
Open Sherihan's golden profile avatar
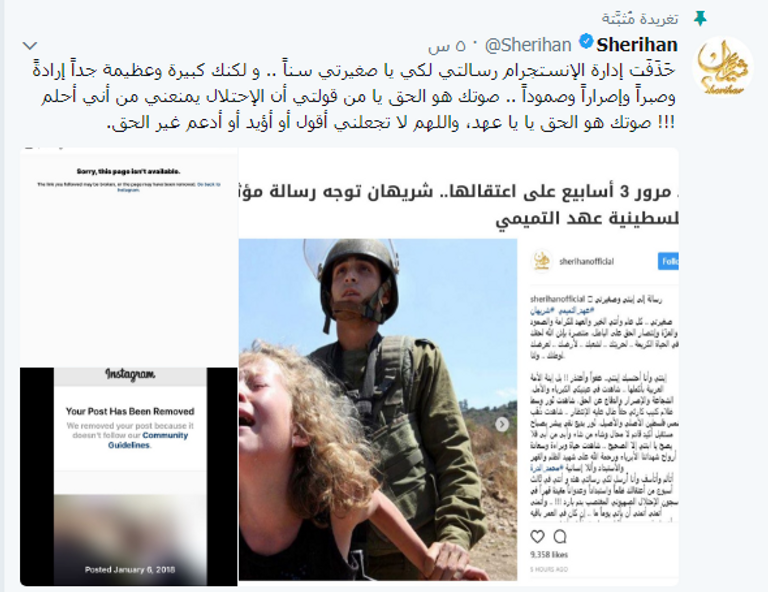coord(722,67)
